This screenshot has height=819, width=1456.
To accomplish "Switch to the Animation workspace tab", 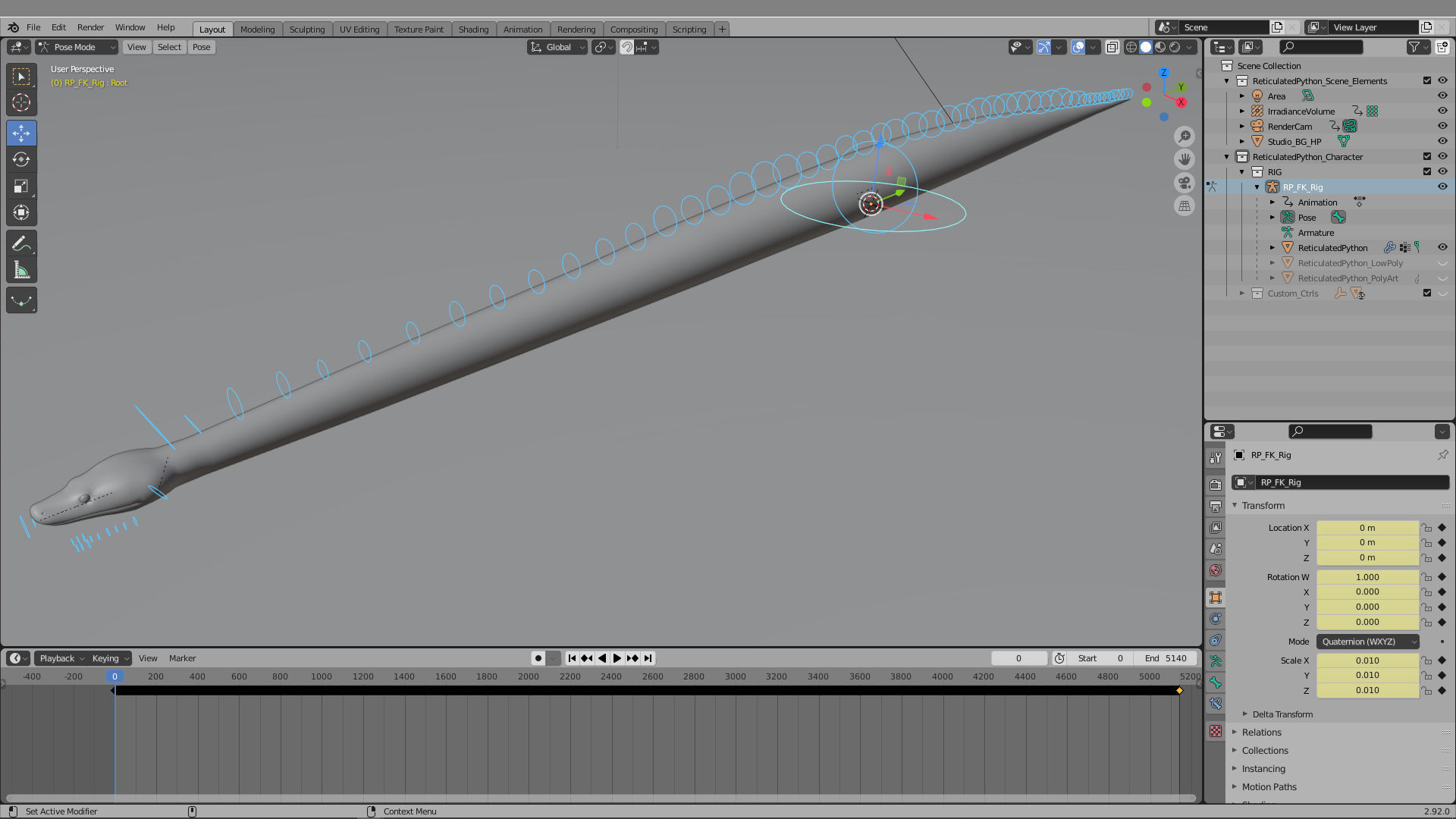I will [x=522, y=30].
